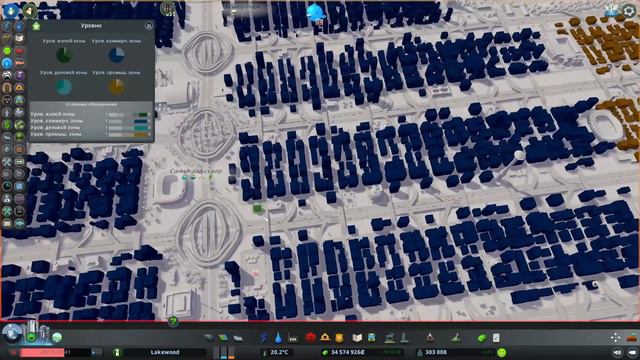This screenshot has height=360, width=640.
Task: Select the residential zone level pie chart
Action: pyautogui.click(x=64, y=55)
